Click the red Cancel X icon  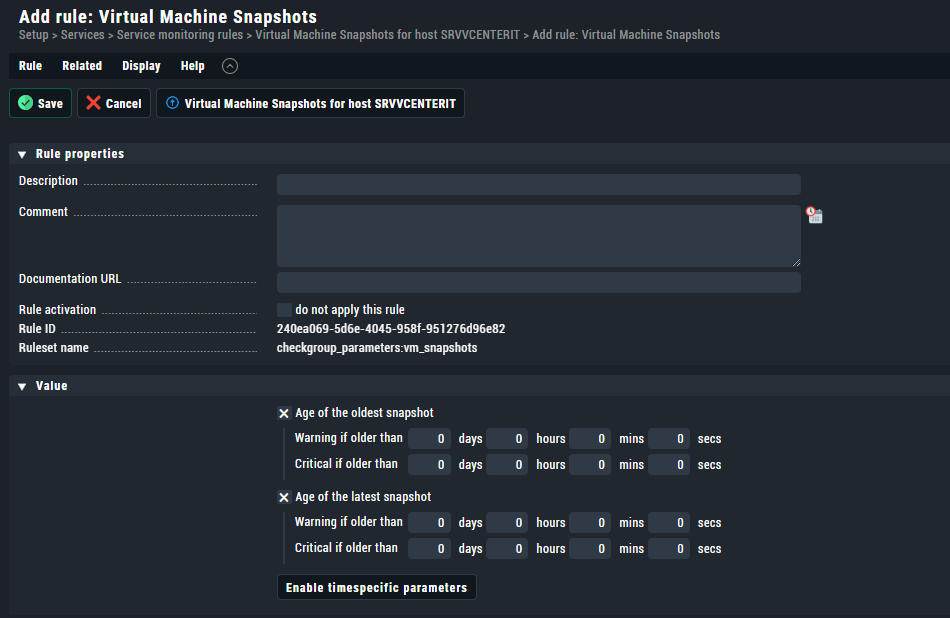(x=93, y=103)
